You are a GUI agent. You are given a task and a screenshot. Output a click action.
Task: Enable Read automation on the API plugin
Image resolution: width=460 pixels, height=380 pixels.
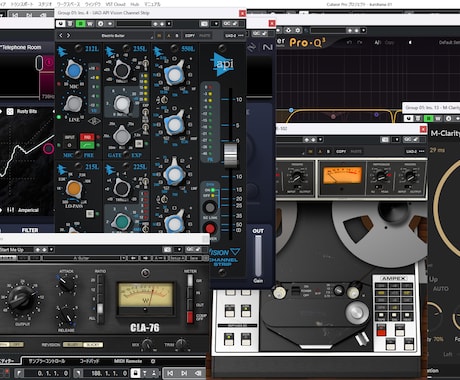(x=80, y=24)
